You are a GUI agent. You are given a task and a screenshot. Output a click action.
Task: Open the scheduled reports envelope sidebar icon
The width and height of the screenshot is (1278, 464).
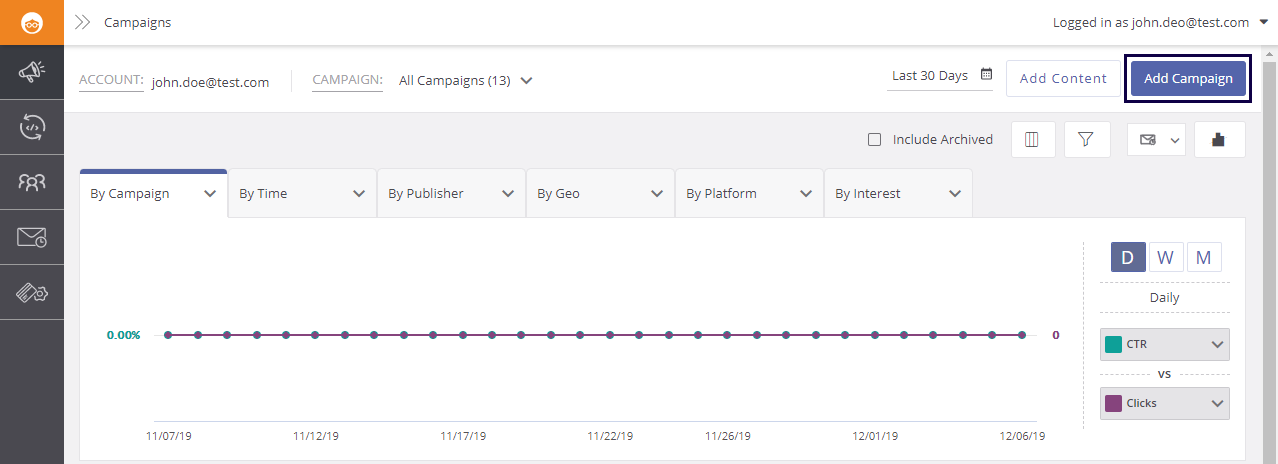[x=32, y=237]
